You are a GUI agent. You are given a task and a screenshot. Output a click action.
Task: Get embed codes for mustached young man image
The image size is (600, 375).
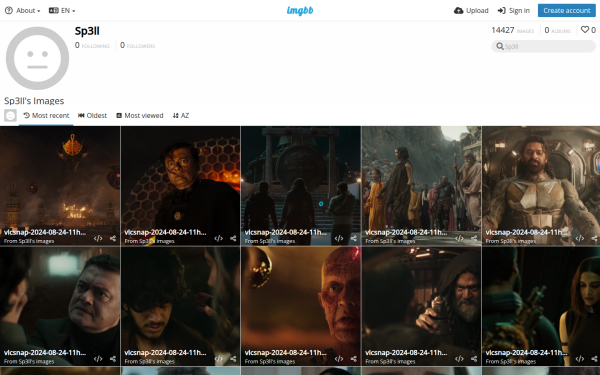(218, 359)
